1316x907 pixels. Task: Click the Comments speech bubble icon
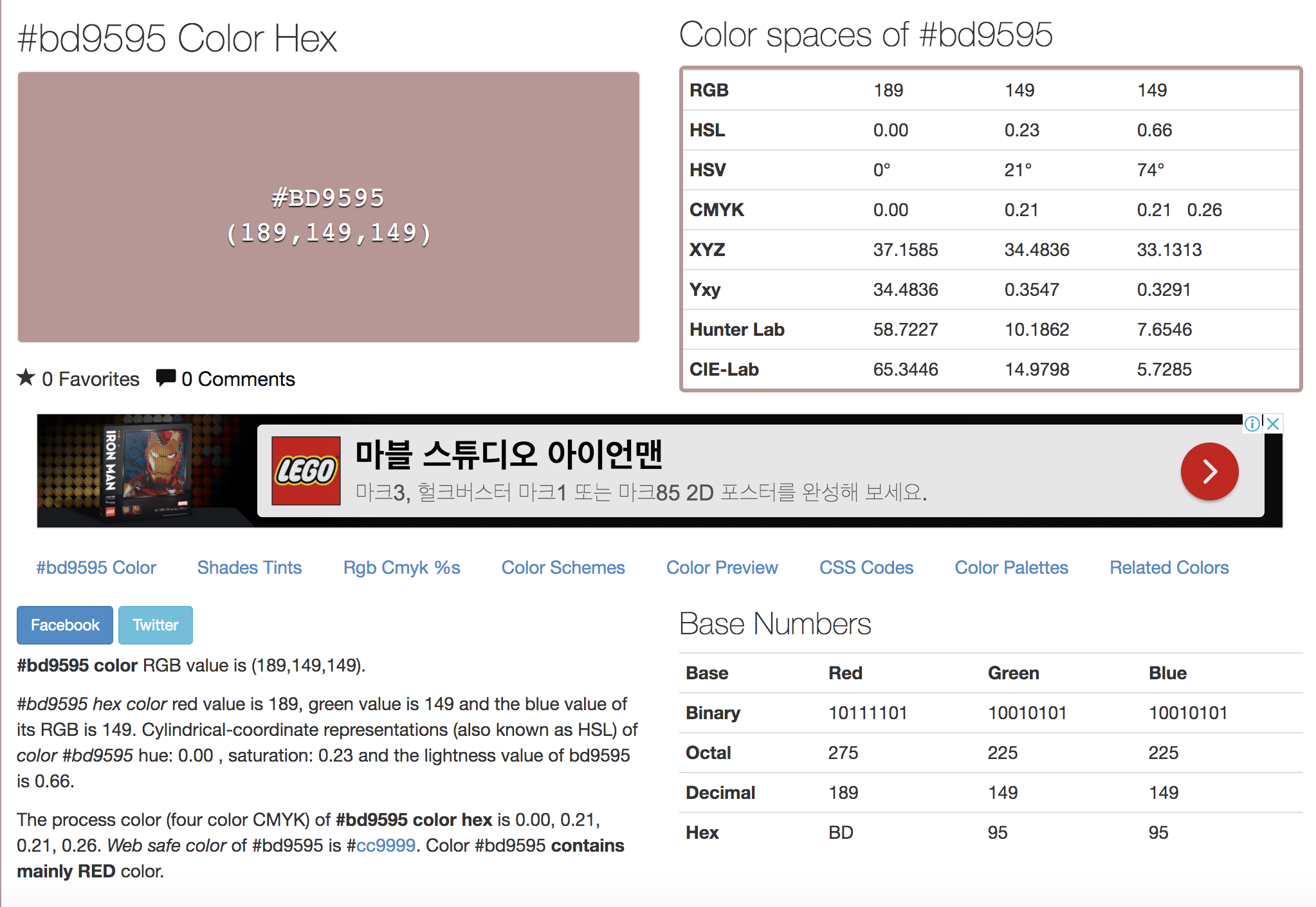coord(165,378)
